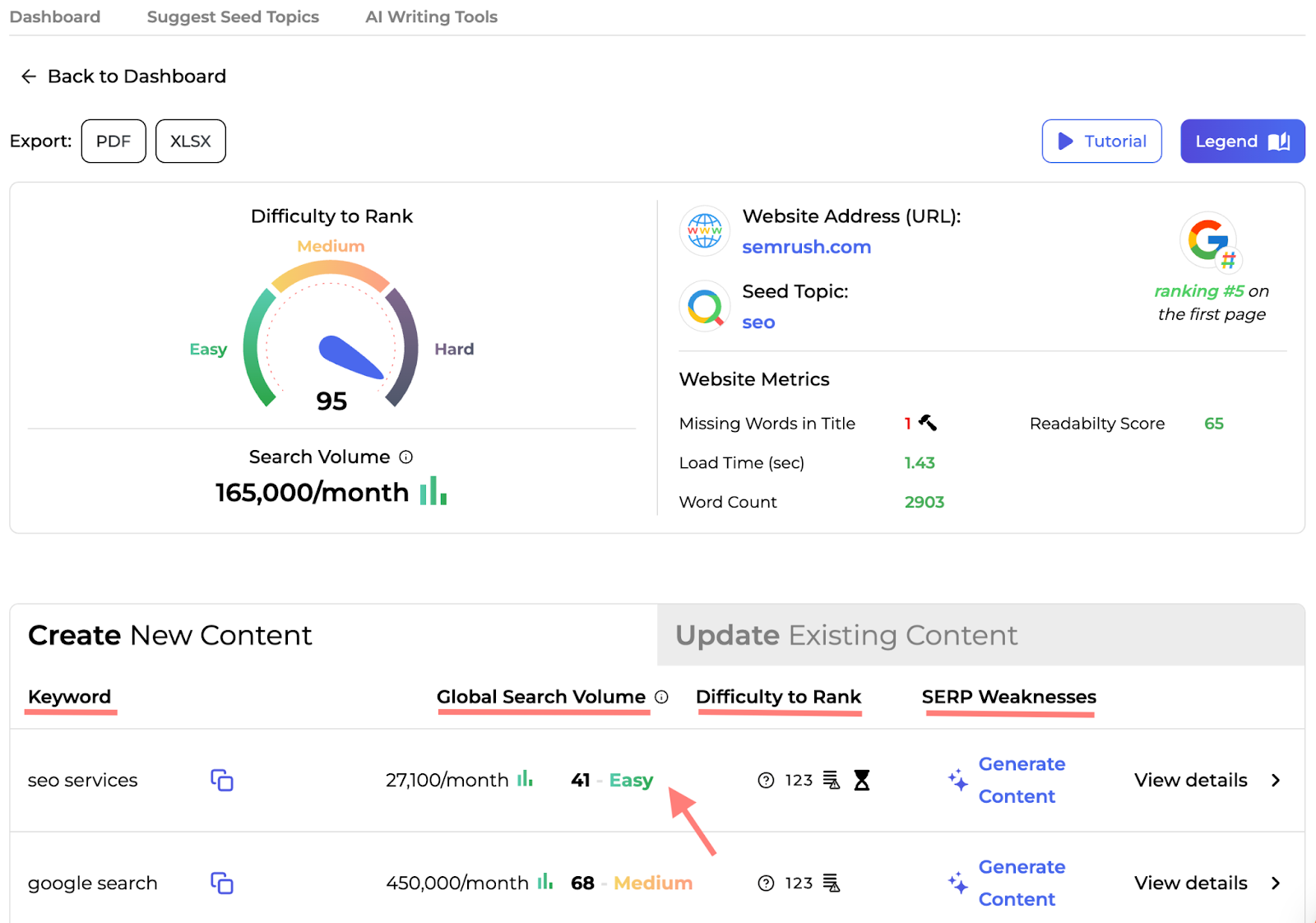Sort by Difficulty to Rank column header
Image resolution: width=1316 pixels, height=923 pixels.
(778, 698)
